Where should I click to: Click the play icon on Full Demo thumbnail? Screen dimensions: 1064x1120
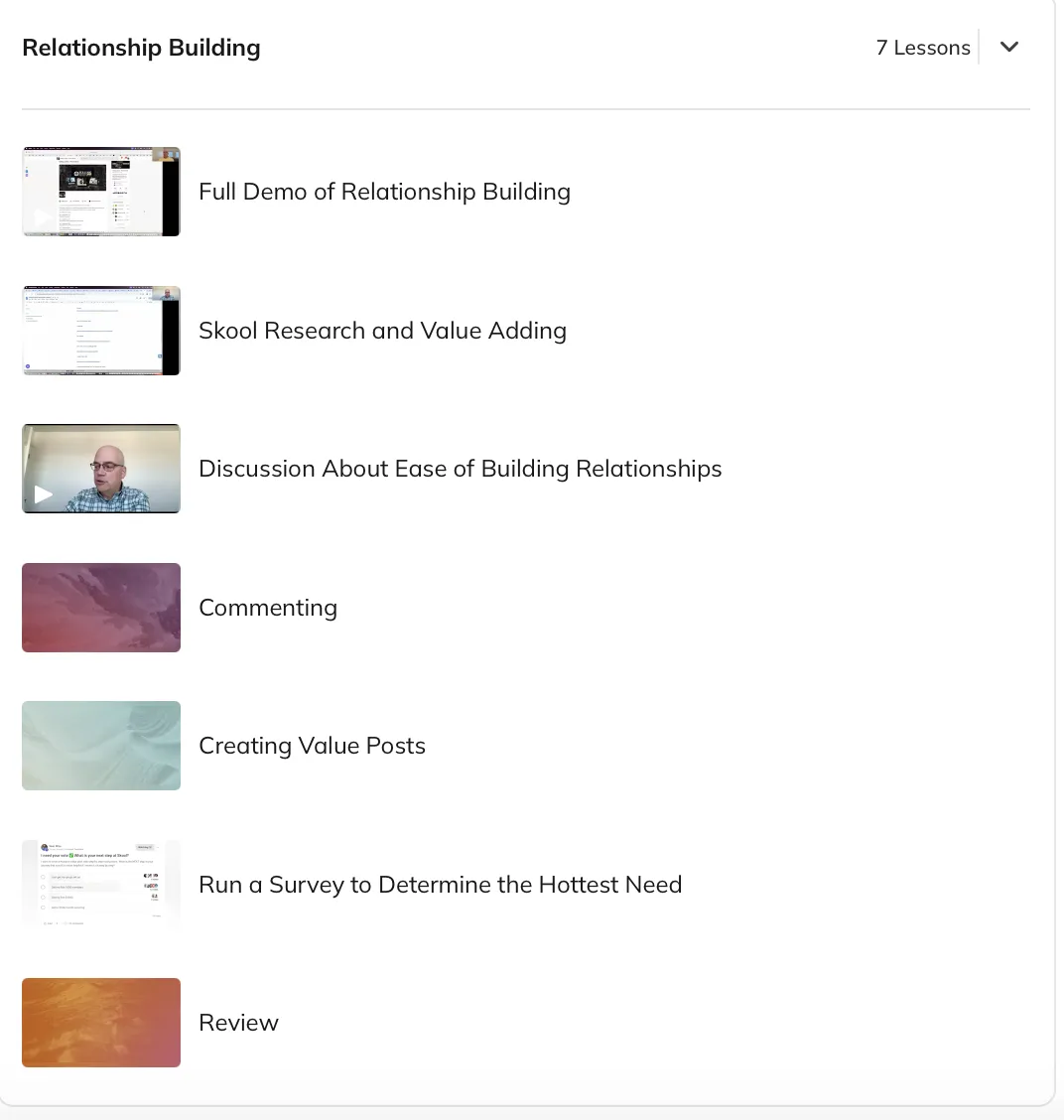[x=43, y=217]
